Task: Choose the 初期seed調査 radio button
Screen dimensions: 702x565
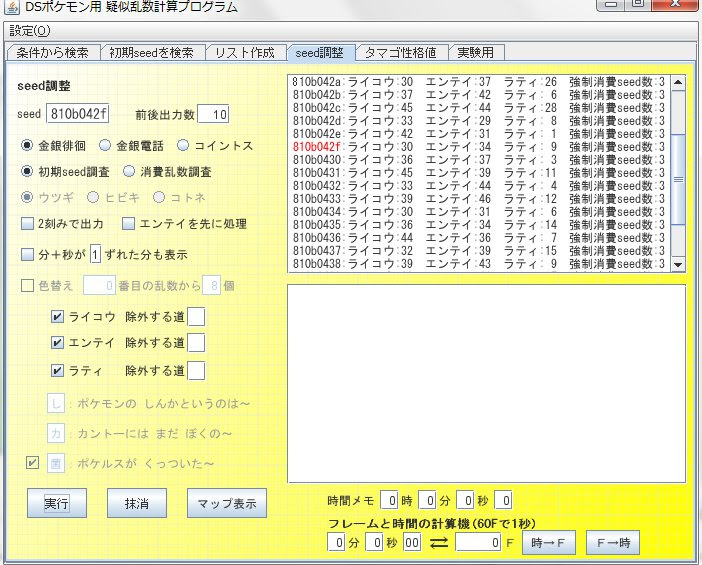Action: [65, 171]
